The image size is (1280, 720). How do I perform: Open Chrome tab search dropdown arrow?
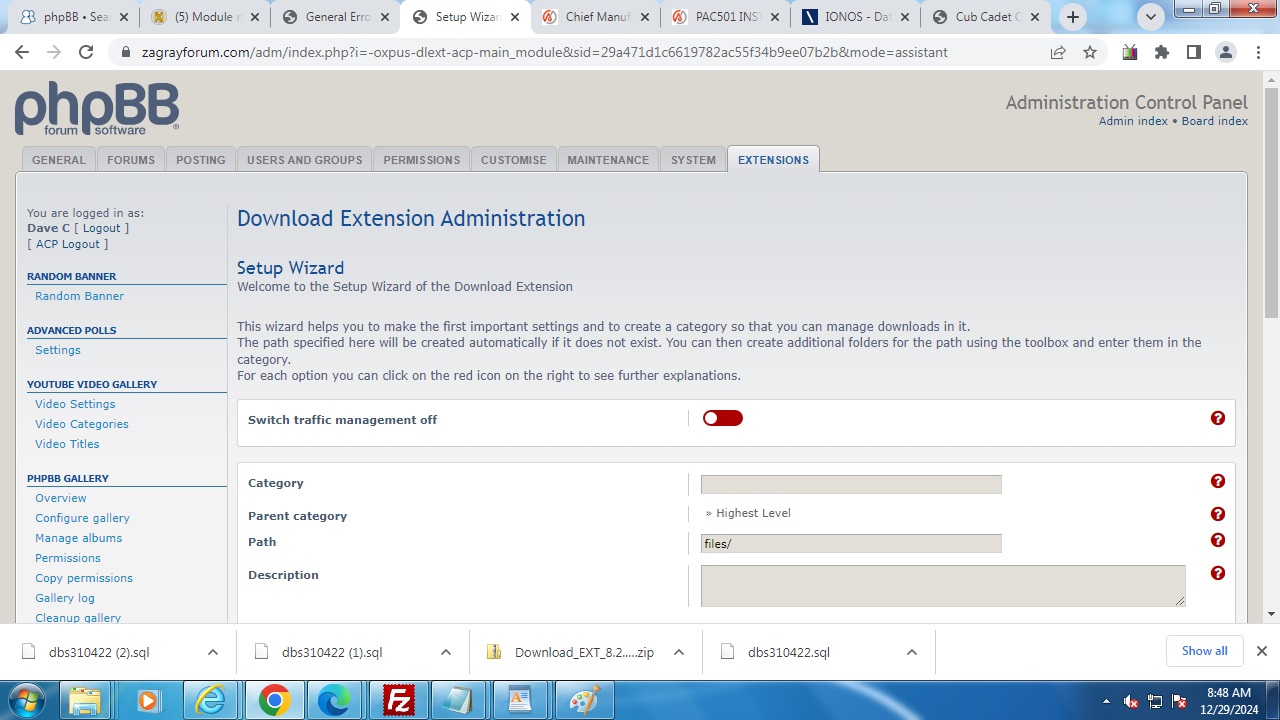1151,17
